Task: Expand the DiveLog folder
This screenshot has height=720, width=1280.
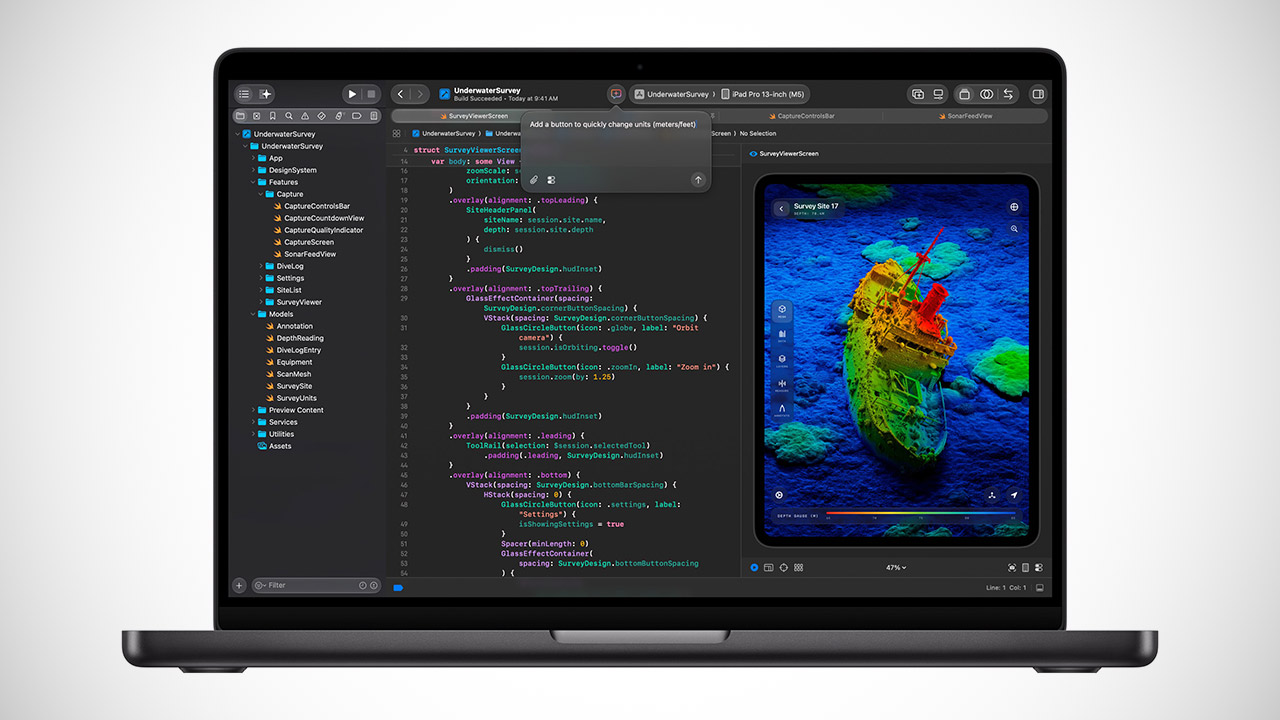Action: (260, 266)
